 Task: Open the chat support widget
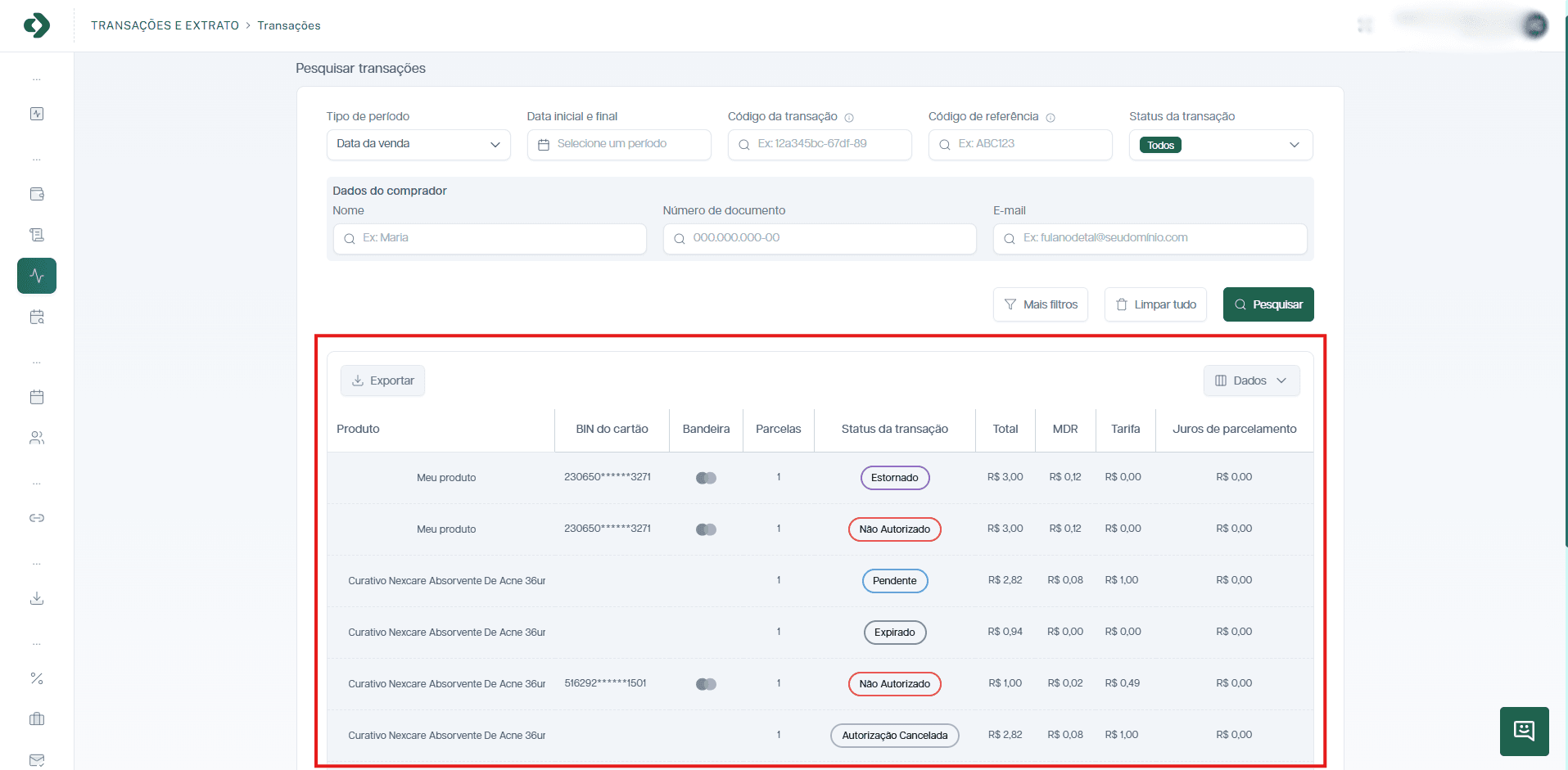[1524, 731]
